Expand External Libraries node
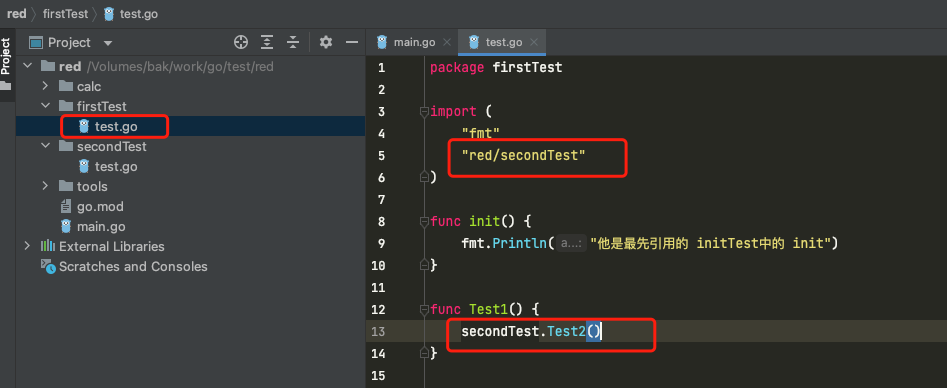This screenshot has height=388, width=947. click(27, 246)
